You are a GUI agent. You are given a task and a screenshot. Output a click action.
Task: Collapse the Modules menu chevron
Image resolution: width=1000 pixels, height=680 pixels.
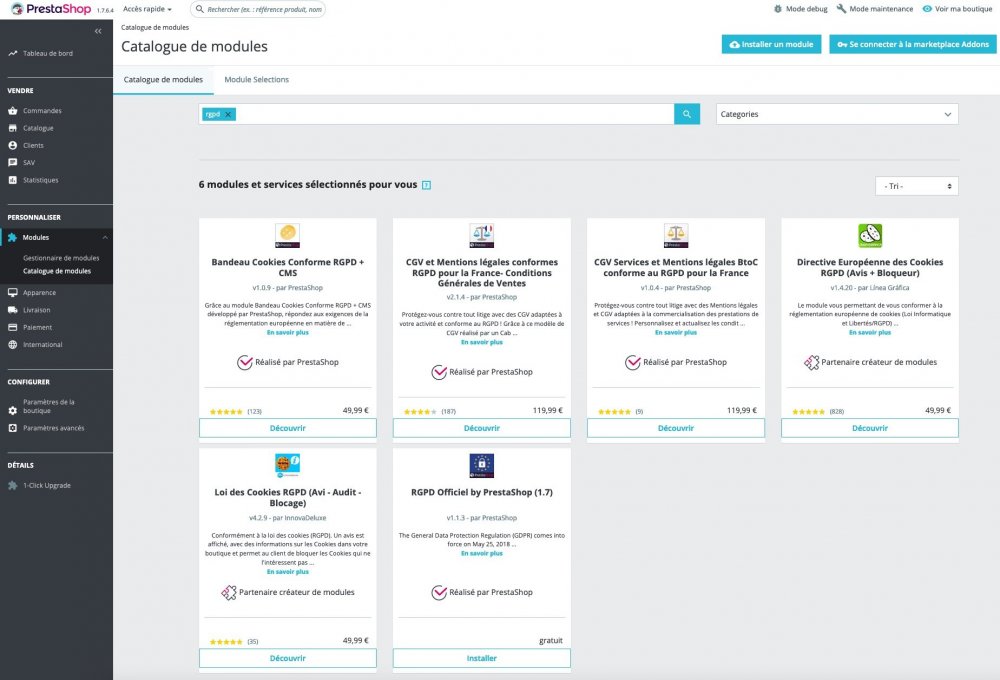(x=105, y=237)
